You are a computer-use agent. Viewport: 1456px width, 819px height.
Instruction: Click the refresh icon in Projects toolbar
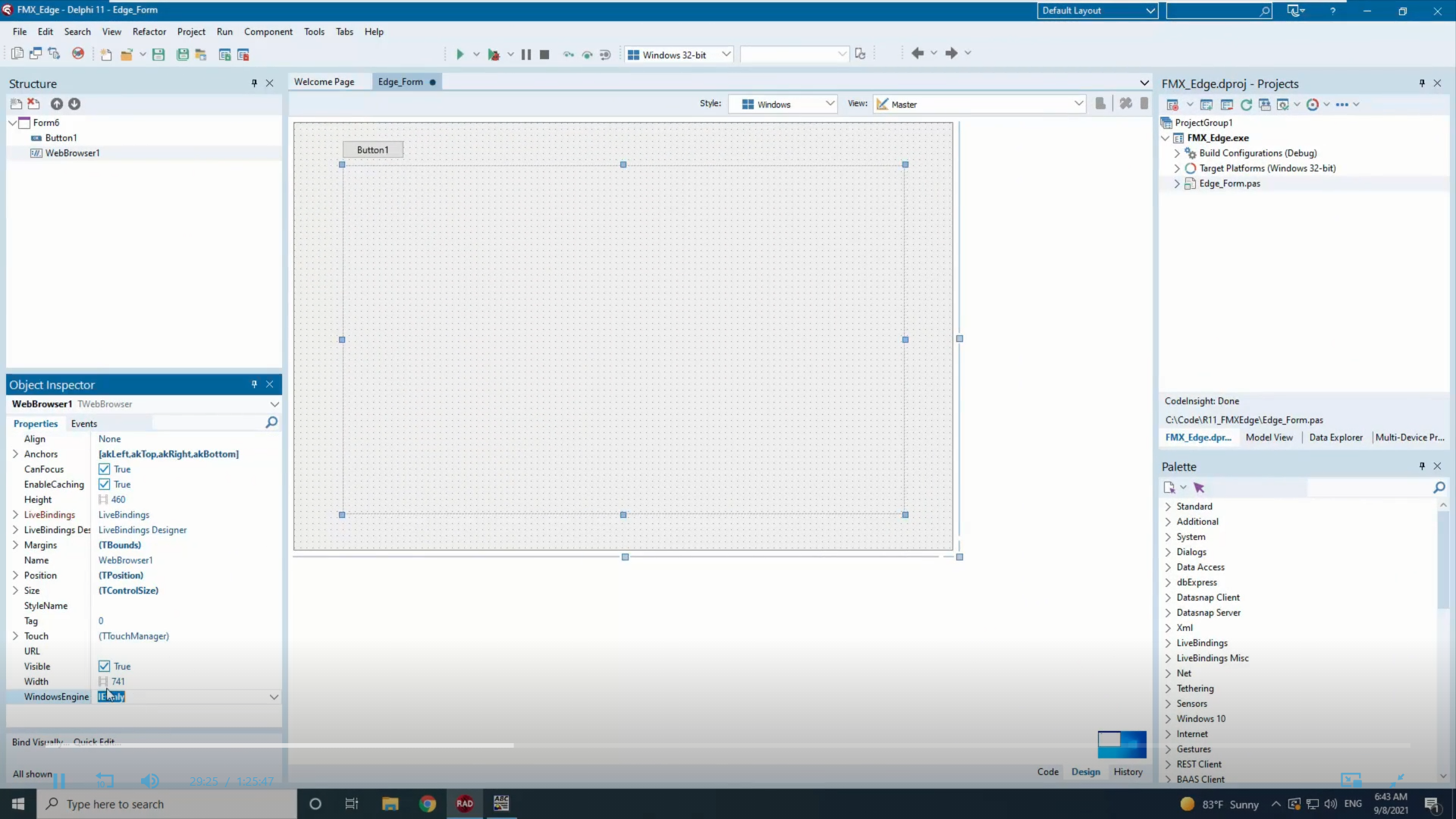click(1246, 105)
